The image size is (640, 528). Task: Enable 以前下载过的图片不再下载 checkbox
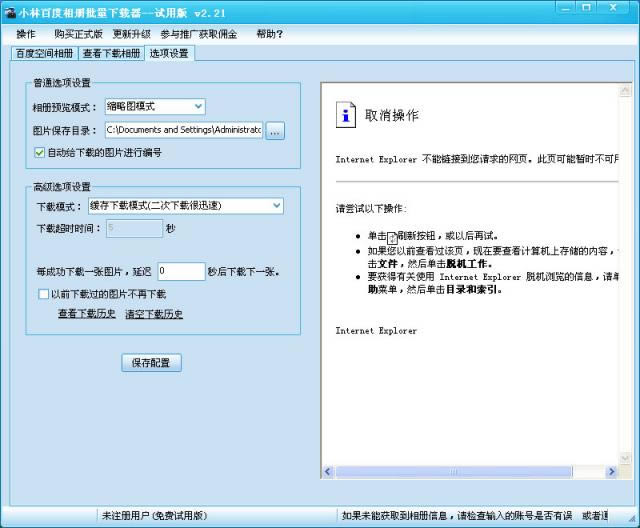point(43,294)
